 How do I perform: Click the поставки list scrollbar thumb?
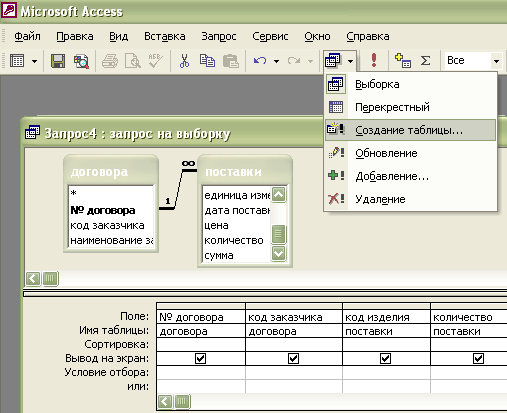(278, 234)
